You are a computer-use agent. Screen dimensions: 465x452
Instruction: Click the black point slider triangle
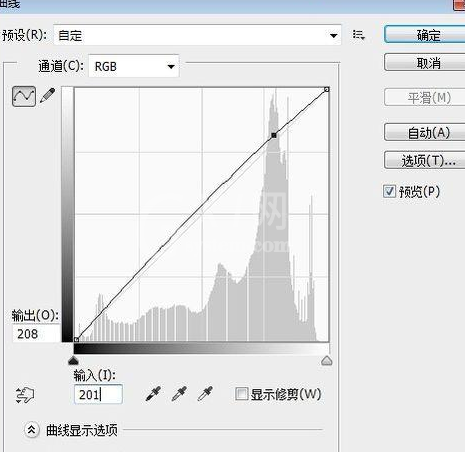coord(73,361)
